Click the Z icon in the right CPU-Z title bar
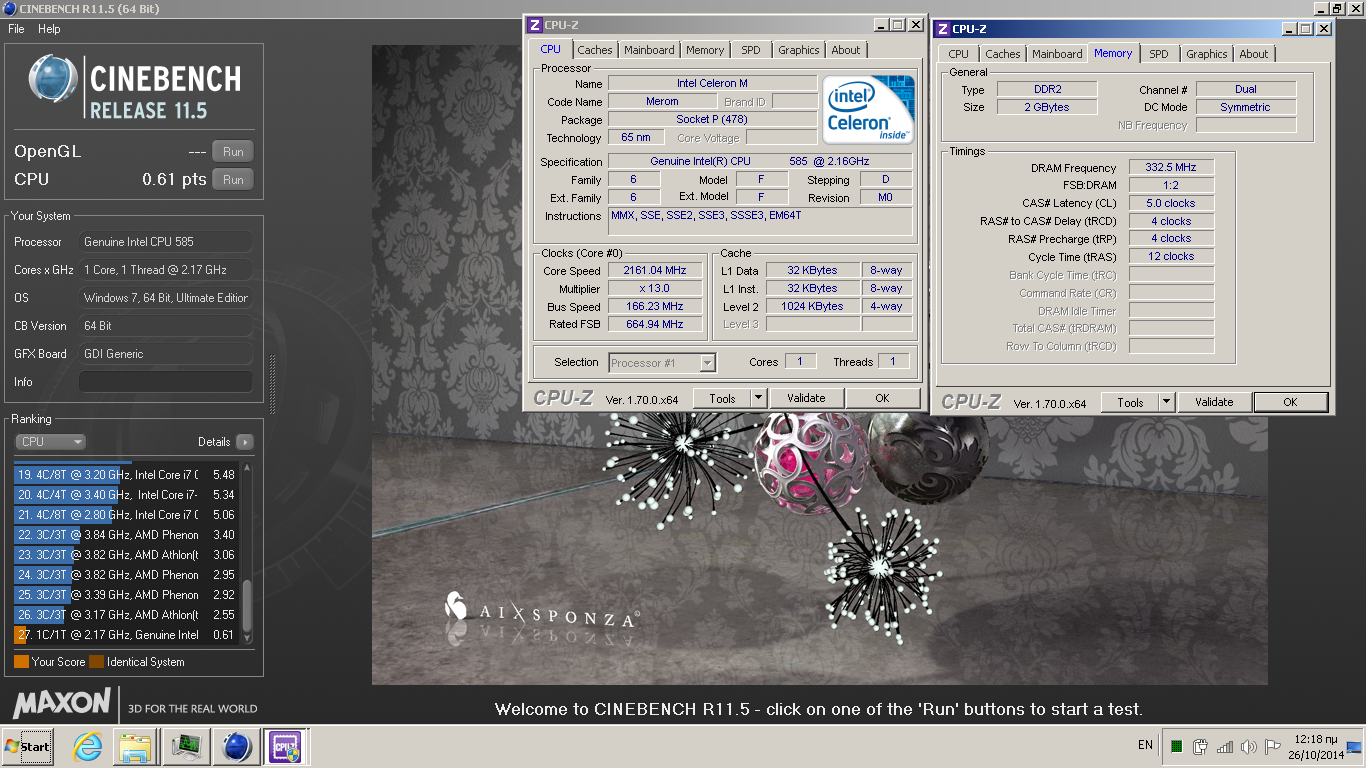The height and width of the screenshot is (768, 1366). tap(942, 29)
